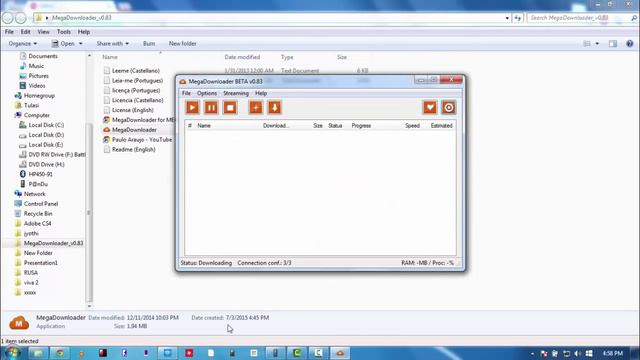Sort files by Type column
The image size is (640, 360).
pyautogui.click(x=287, y=57)
